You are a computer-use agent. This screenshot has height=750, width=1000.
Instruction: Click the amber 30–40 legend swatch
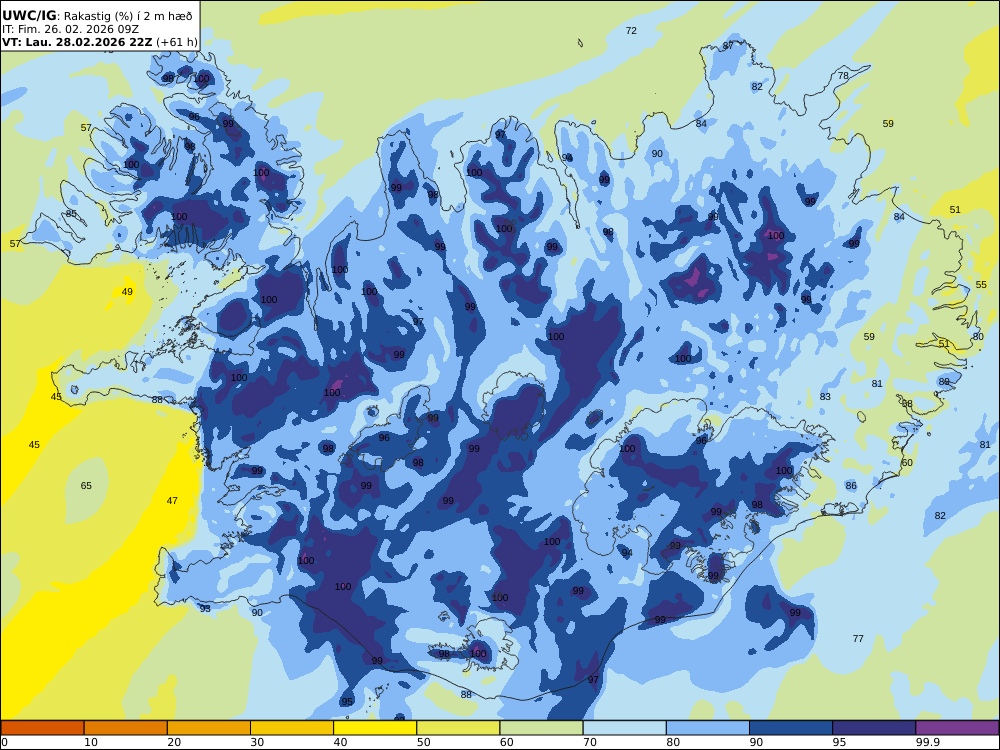coord(292,728)
